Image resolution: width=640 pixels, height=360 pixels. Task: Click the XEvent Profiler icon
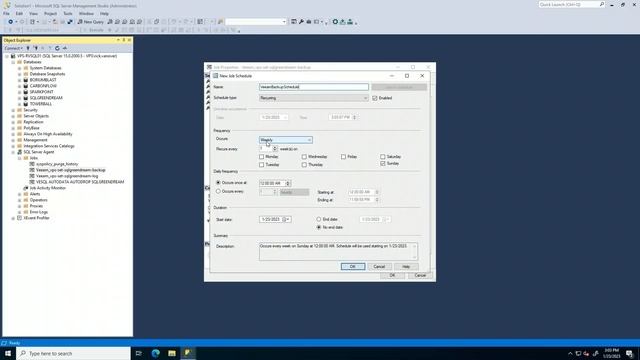(19, 218)
